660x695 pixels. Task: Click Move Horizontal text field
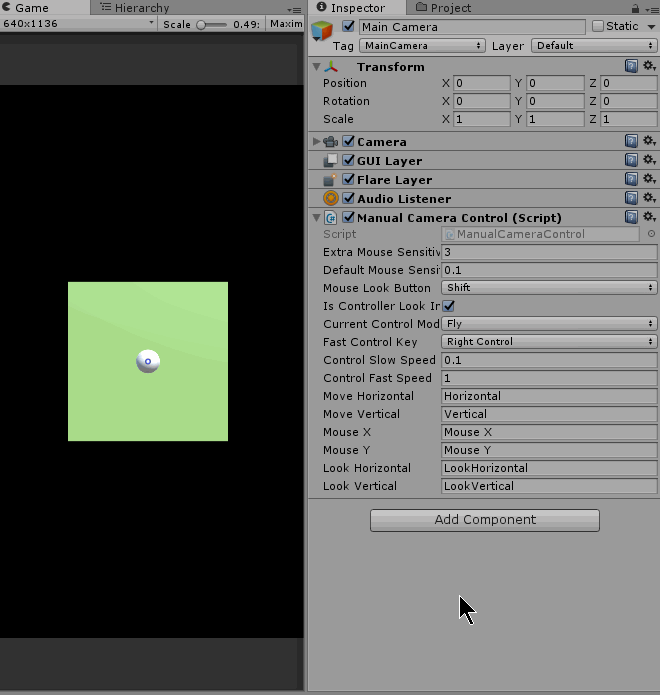(x=549, y=396)
